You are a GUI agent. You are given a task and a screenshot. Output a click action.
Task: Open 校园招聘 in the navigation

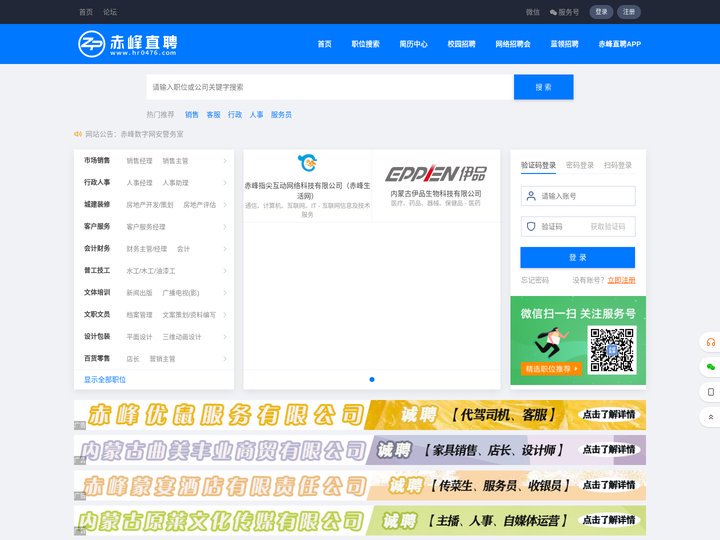(461, 44)
